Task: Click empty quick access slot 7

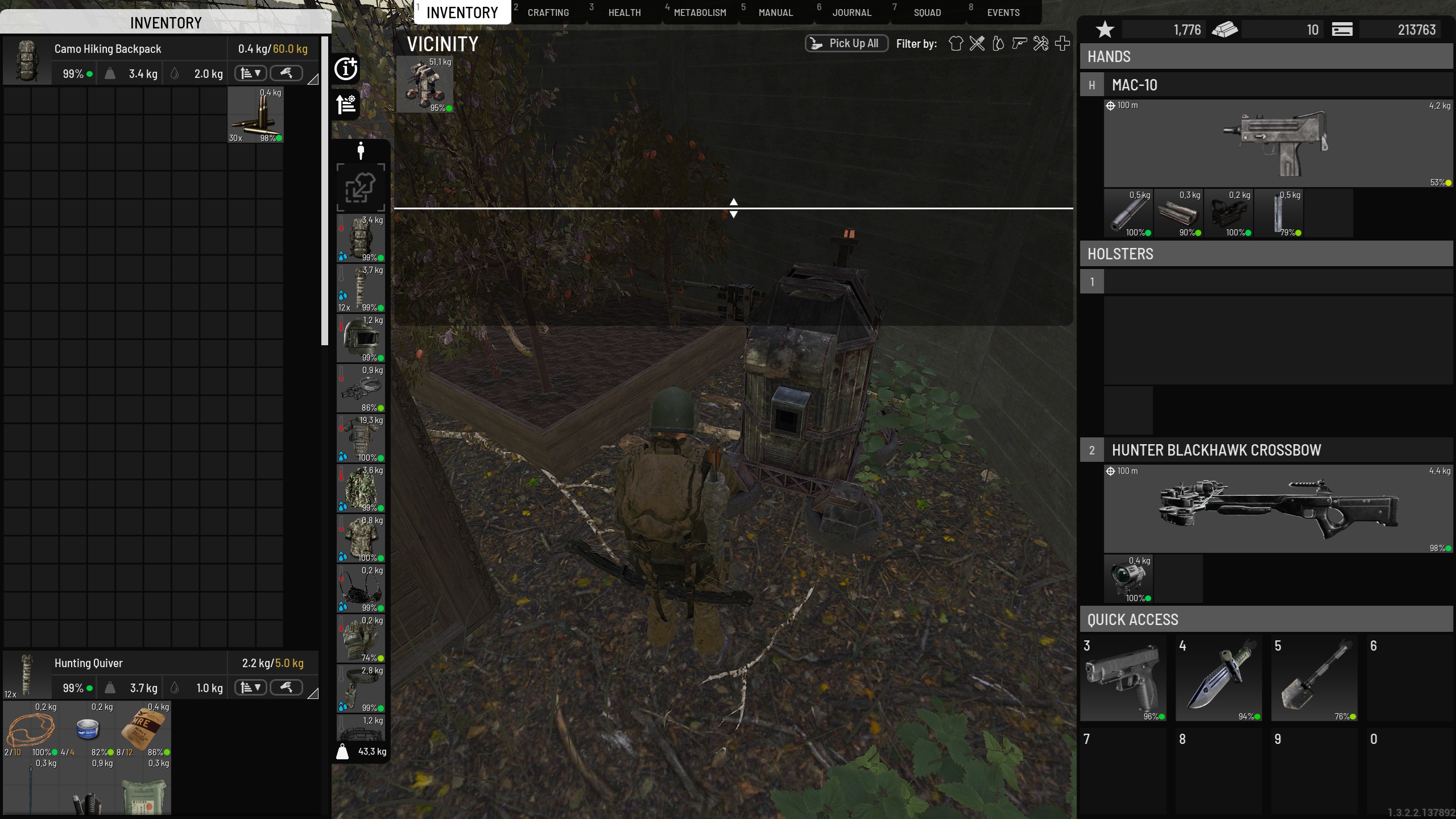Action: (x=1123, y=771)
